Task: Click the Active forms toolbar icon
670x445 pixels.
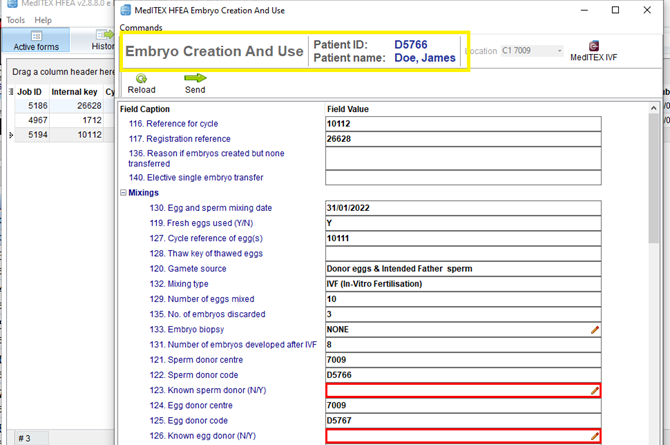Action: 36,35
